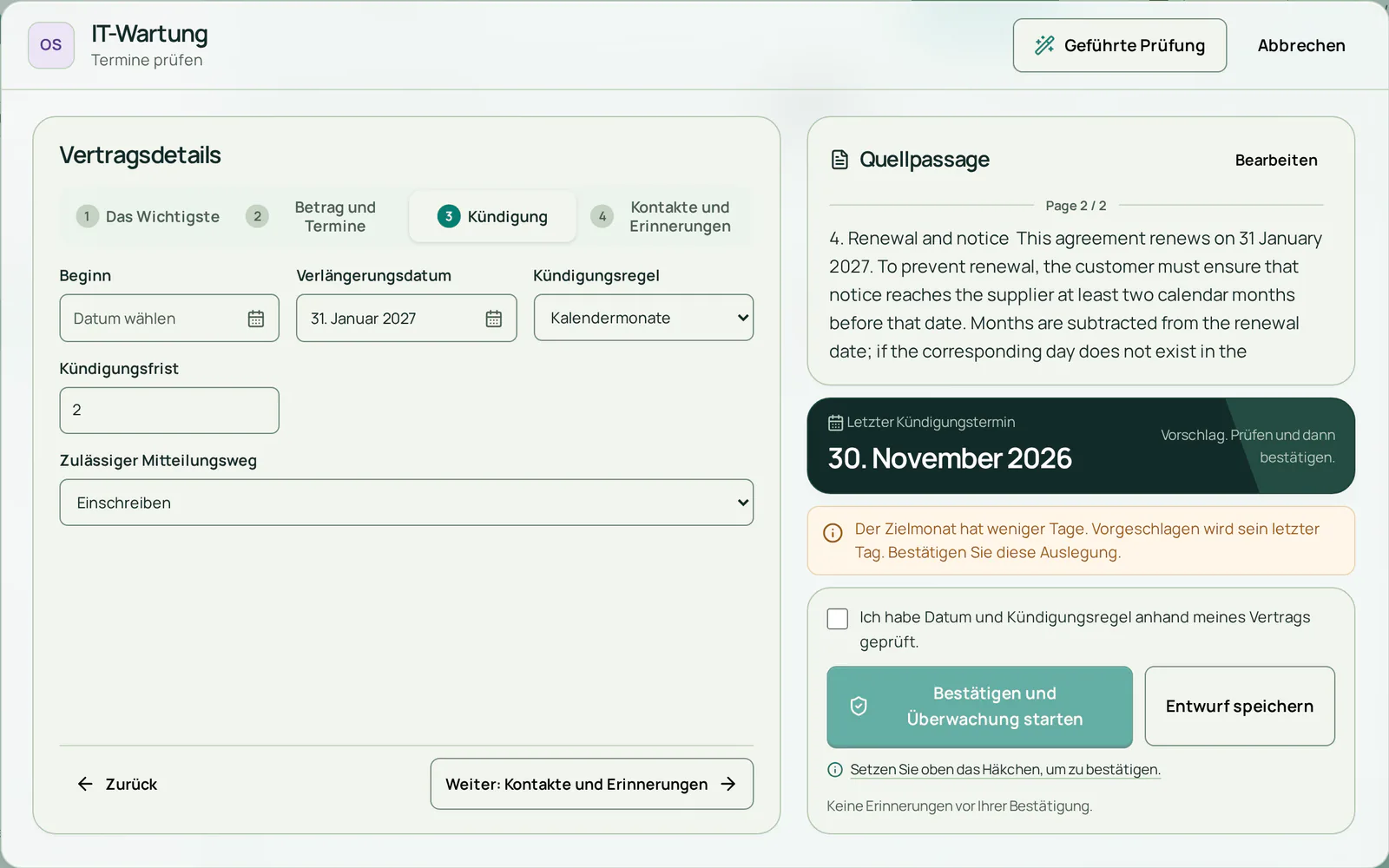Click the Page 2 / 2 label
This screenshot has height=868, width=1389.
[1076, 206]
